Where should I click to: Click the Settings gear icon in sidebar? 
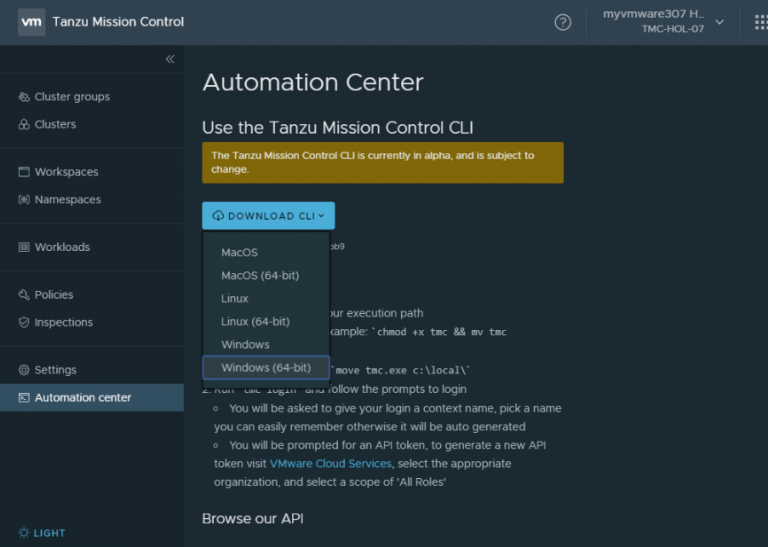pos(25,370)
